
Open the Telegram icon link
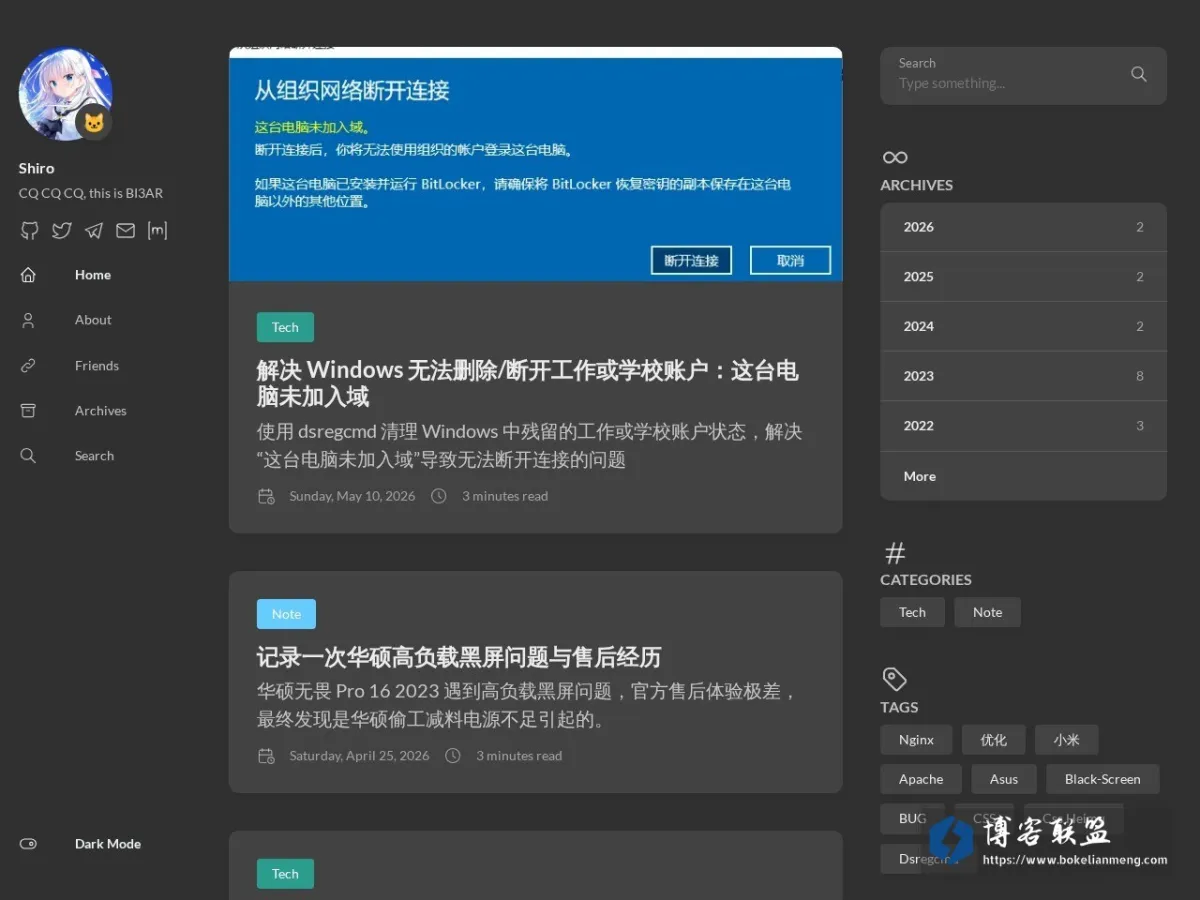94,231
